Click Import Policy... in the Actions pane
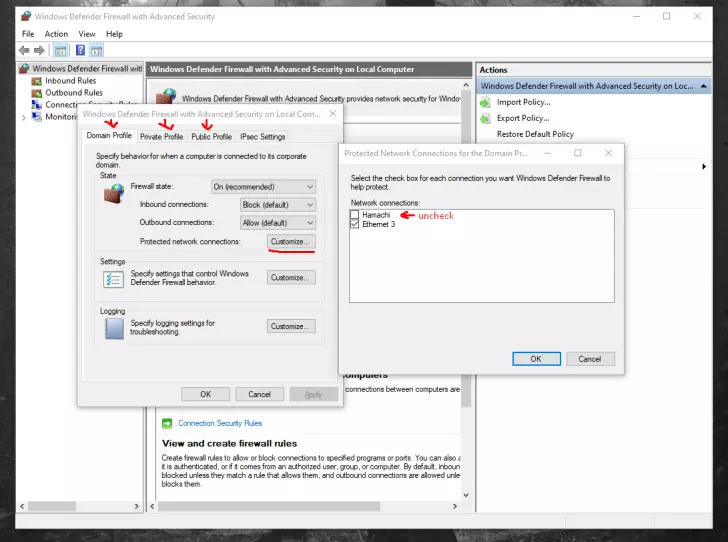Screen dimensions: 728x542 pyautogui.click(x=523, y=103)
